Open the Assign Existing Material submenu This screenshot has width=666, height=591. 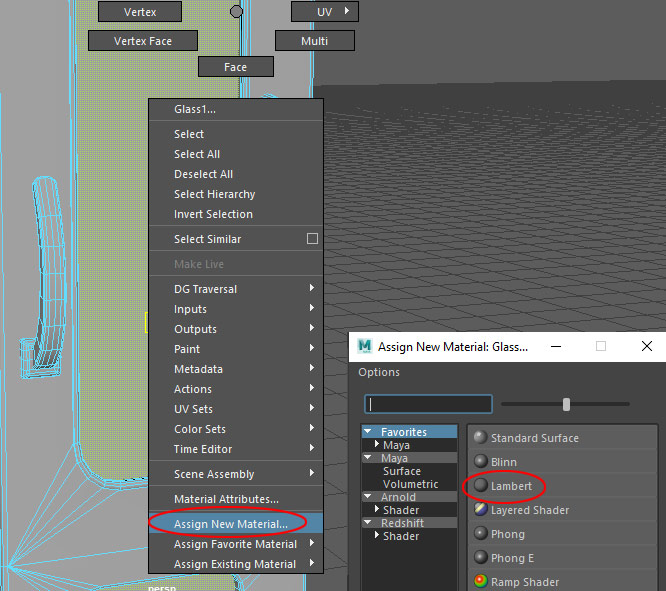point(235,564)
